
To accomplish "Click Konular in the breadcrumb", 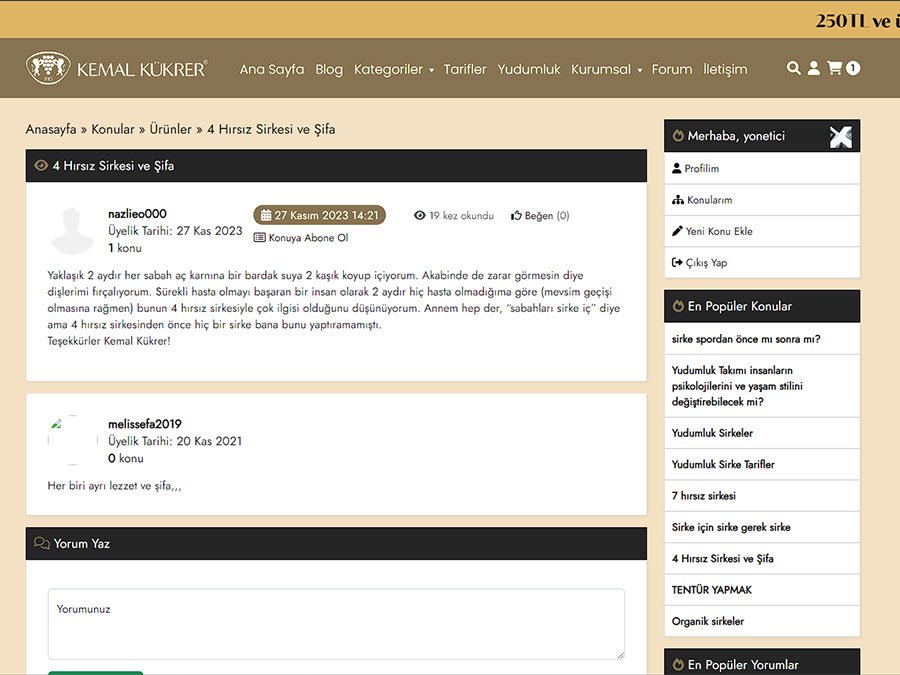I will click(113, 129).
